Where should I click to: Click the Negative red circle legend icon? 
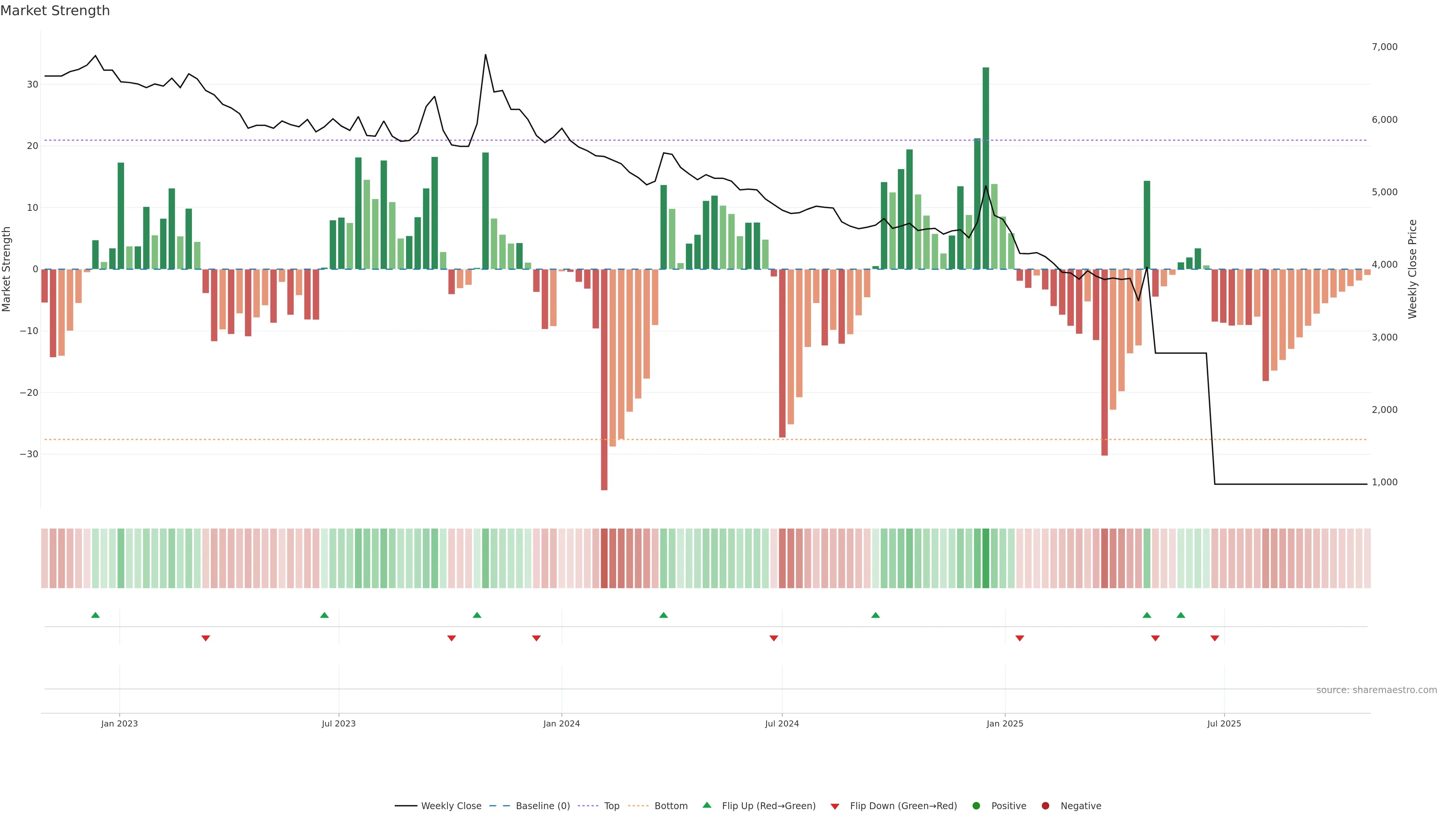[1045, 805]
